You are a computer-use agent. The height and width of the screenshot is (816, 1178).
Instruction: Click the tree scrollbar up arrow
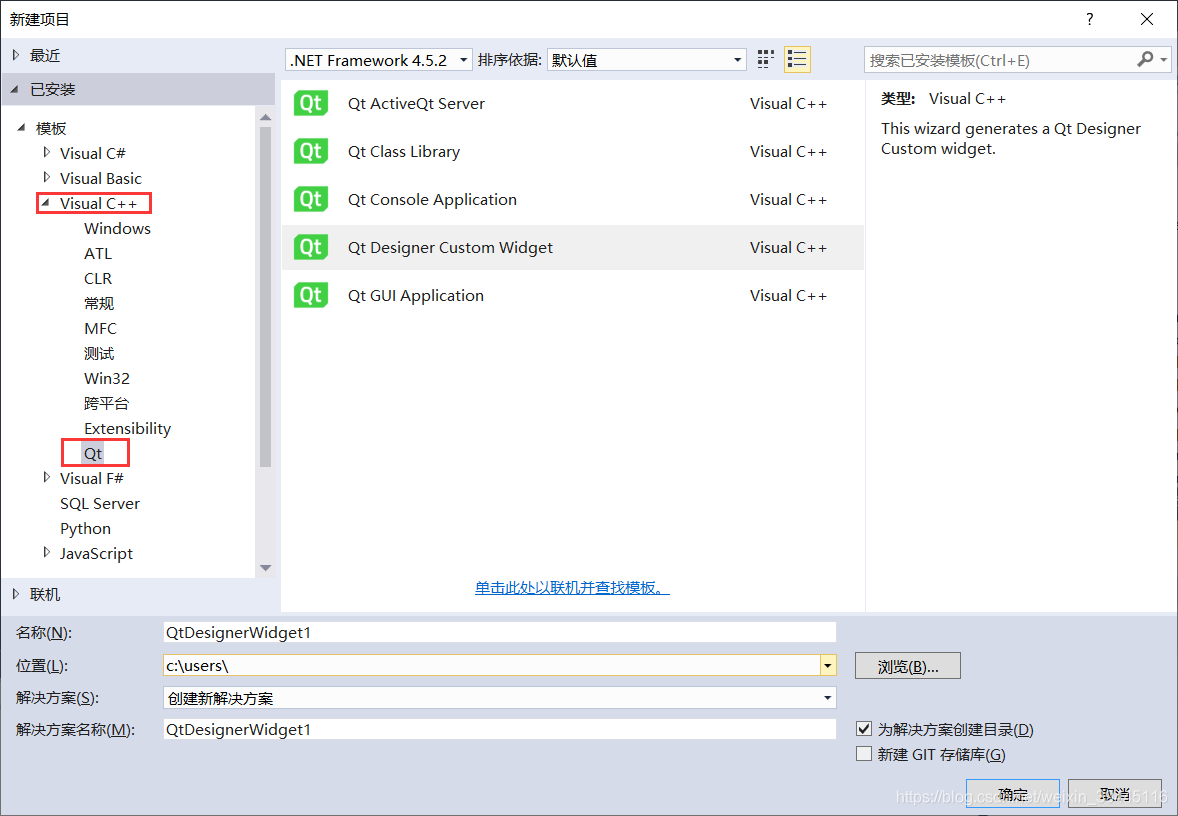[x=265, y=117]
